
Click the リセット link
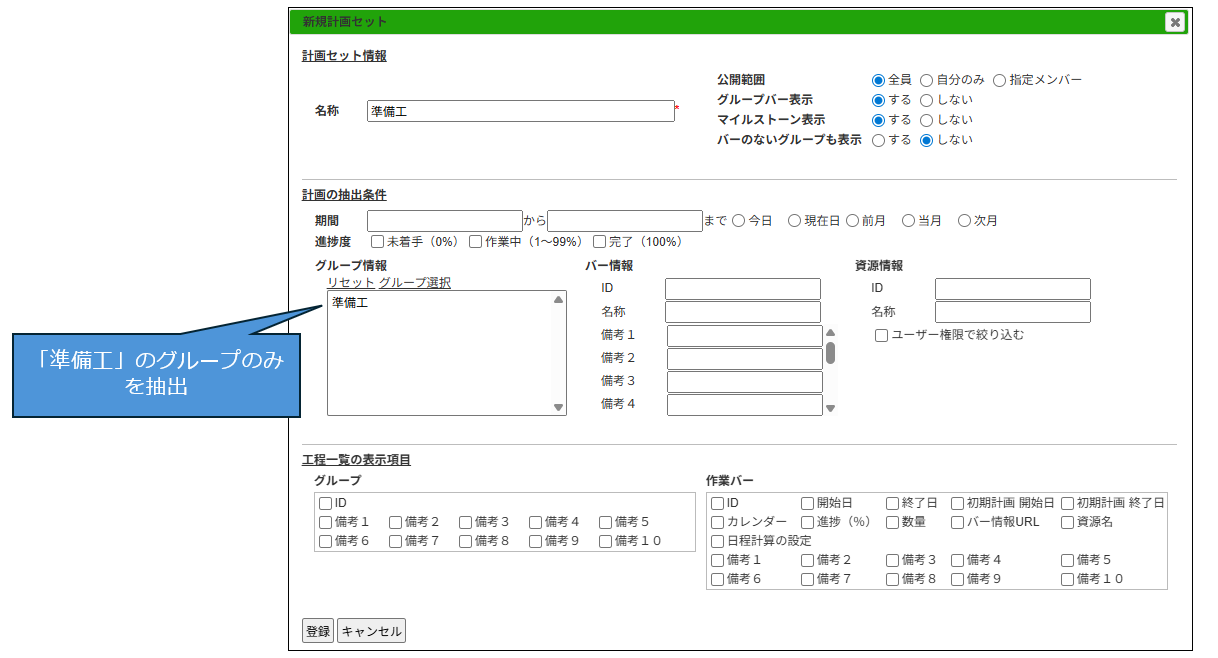pyautogui.click(x=351, y=283)
